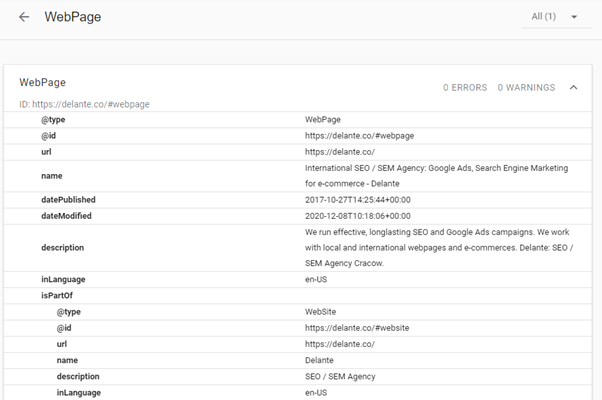
Task: Select the top-level description property label
Action: point(63,248)
